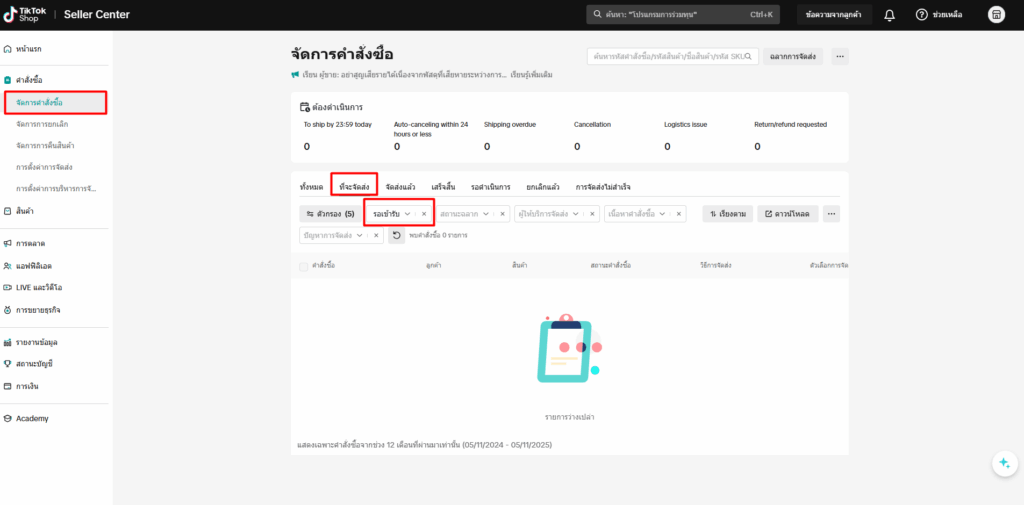1024x505 pixels.
Task: Click the ฉลากการจัดส่ง button
Action: [793, 56]
